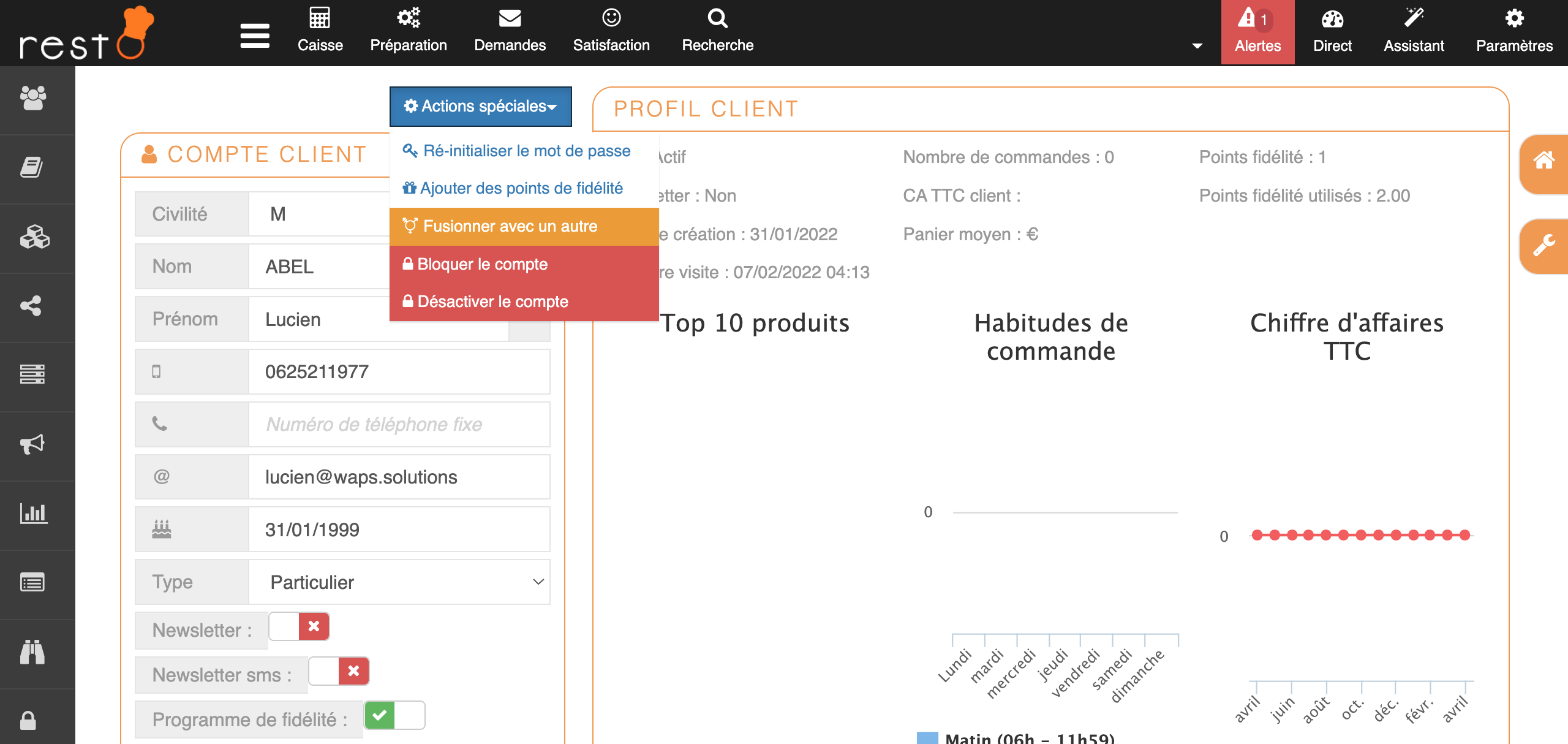
Task: Click the bar chart statistics sidebar icon
Action: click(32, 513)
